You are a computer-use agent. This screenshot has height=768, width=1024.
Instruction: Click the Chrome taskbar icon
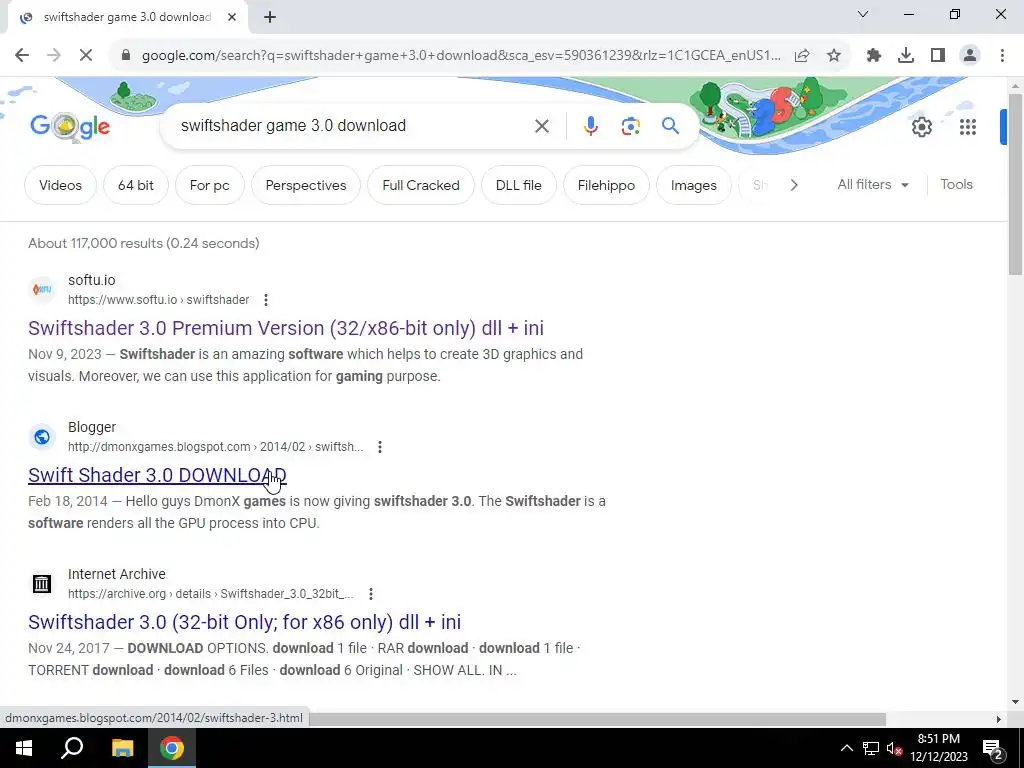(172, 748)
